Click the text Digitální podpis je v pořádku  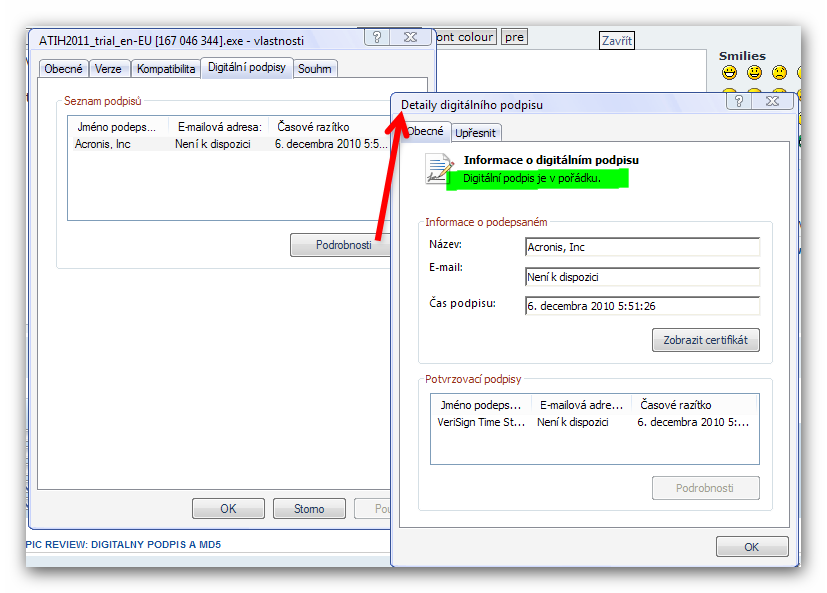tap(532, 178)
